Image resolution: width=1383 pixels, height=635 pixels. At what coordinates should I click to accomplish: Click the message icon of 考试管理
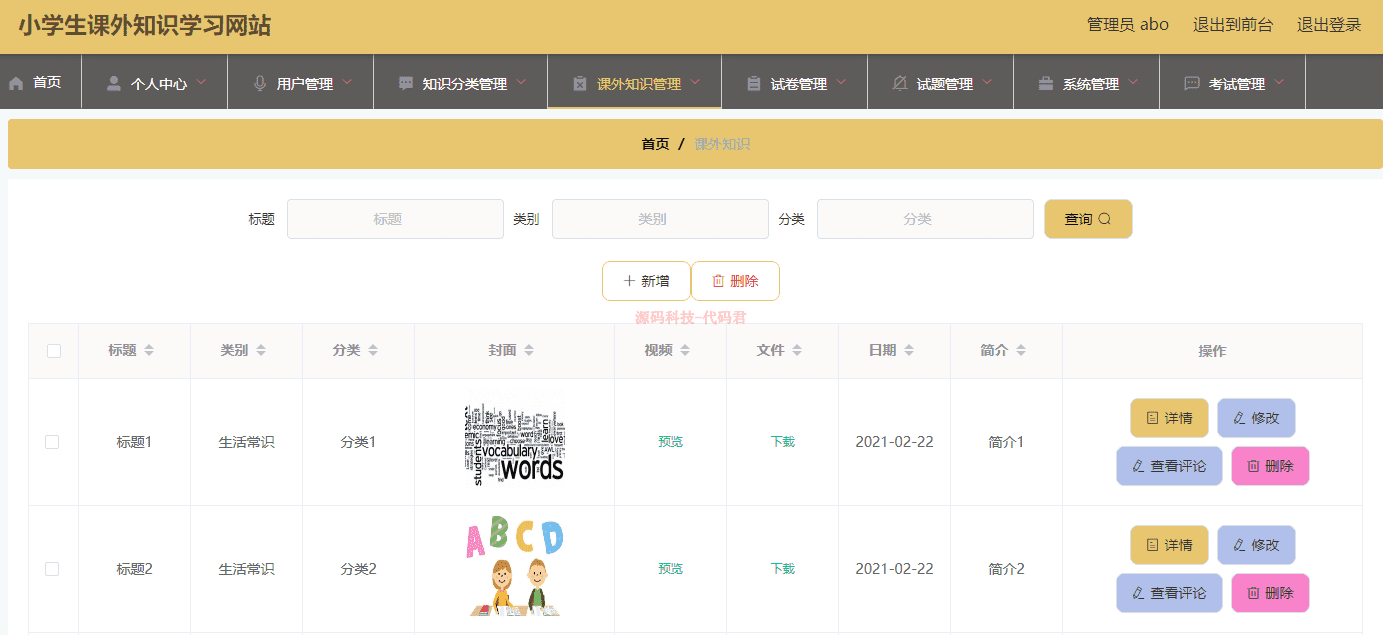tap(1192, 83)
